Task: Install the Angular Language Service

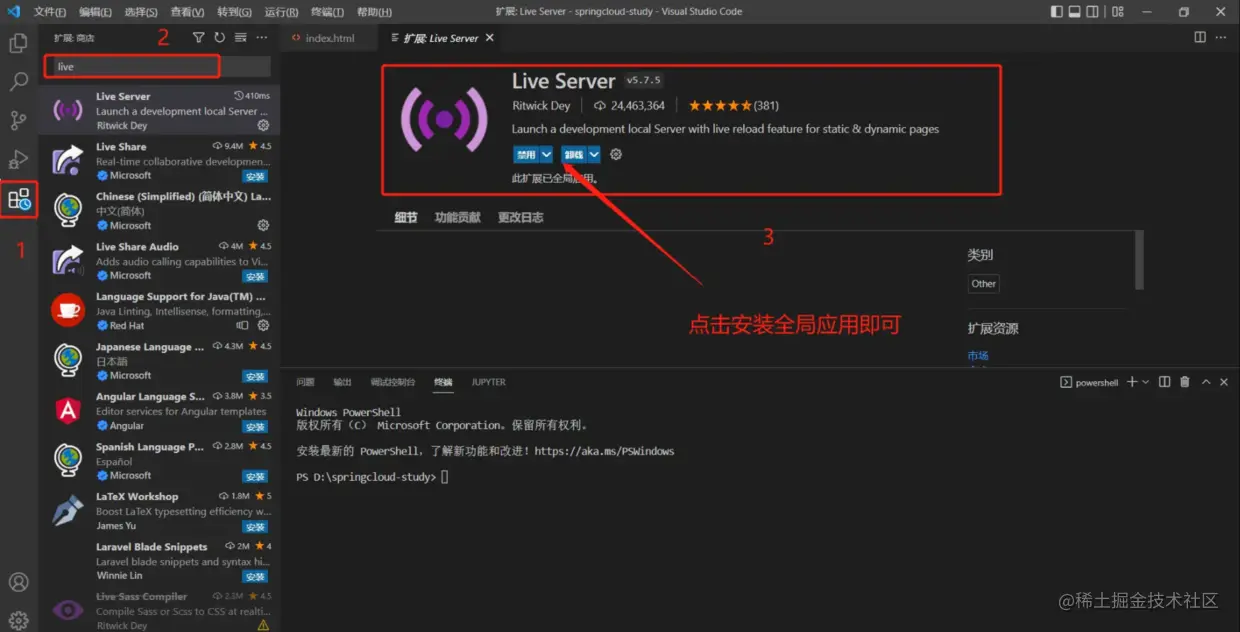Action: (255, 426)
